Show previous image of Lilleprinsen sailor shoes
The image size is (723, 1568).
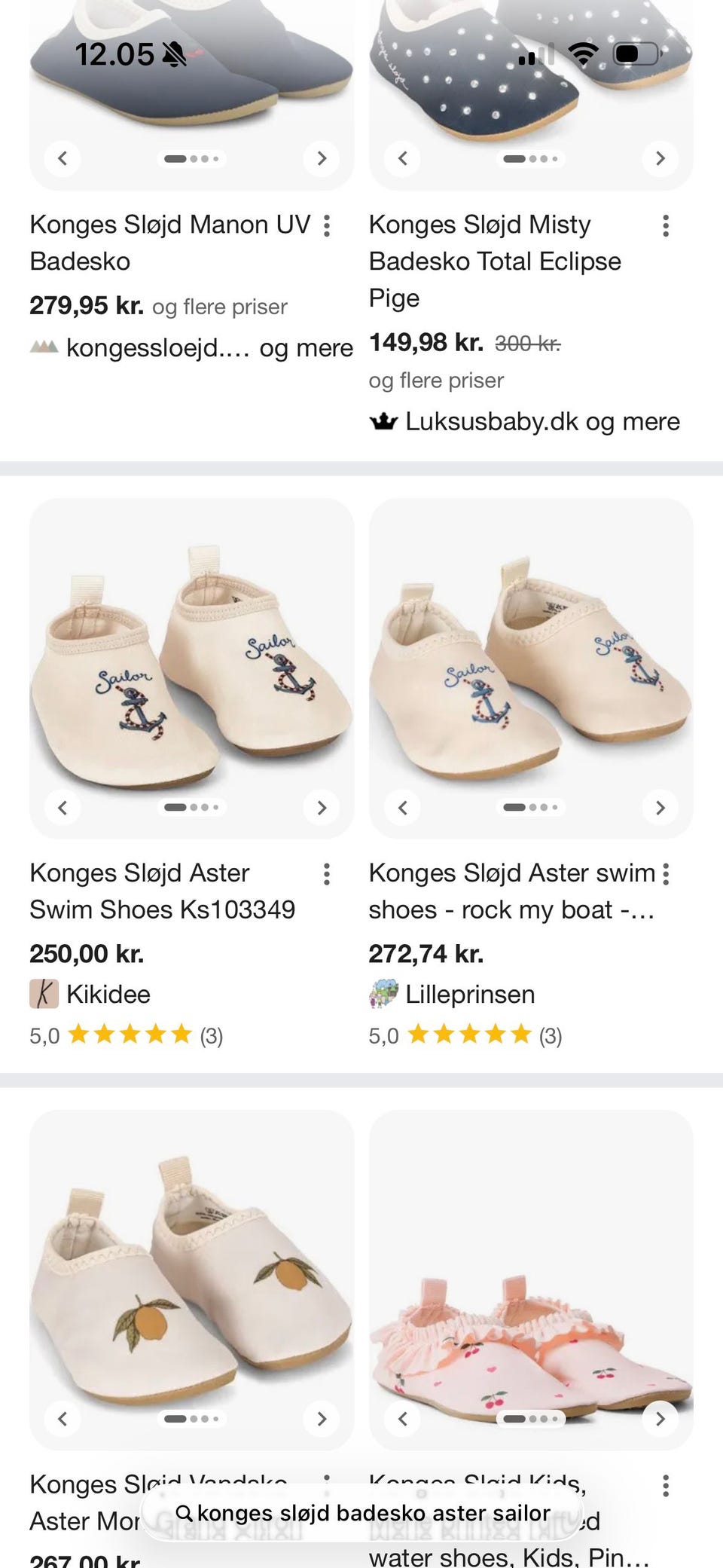pos(402,807)
